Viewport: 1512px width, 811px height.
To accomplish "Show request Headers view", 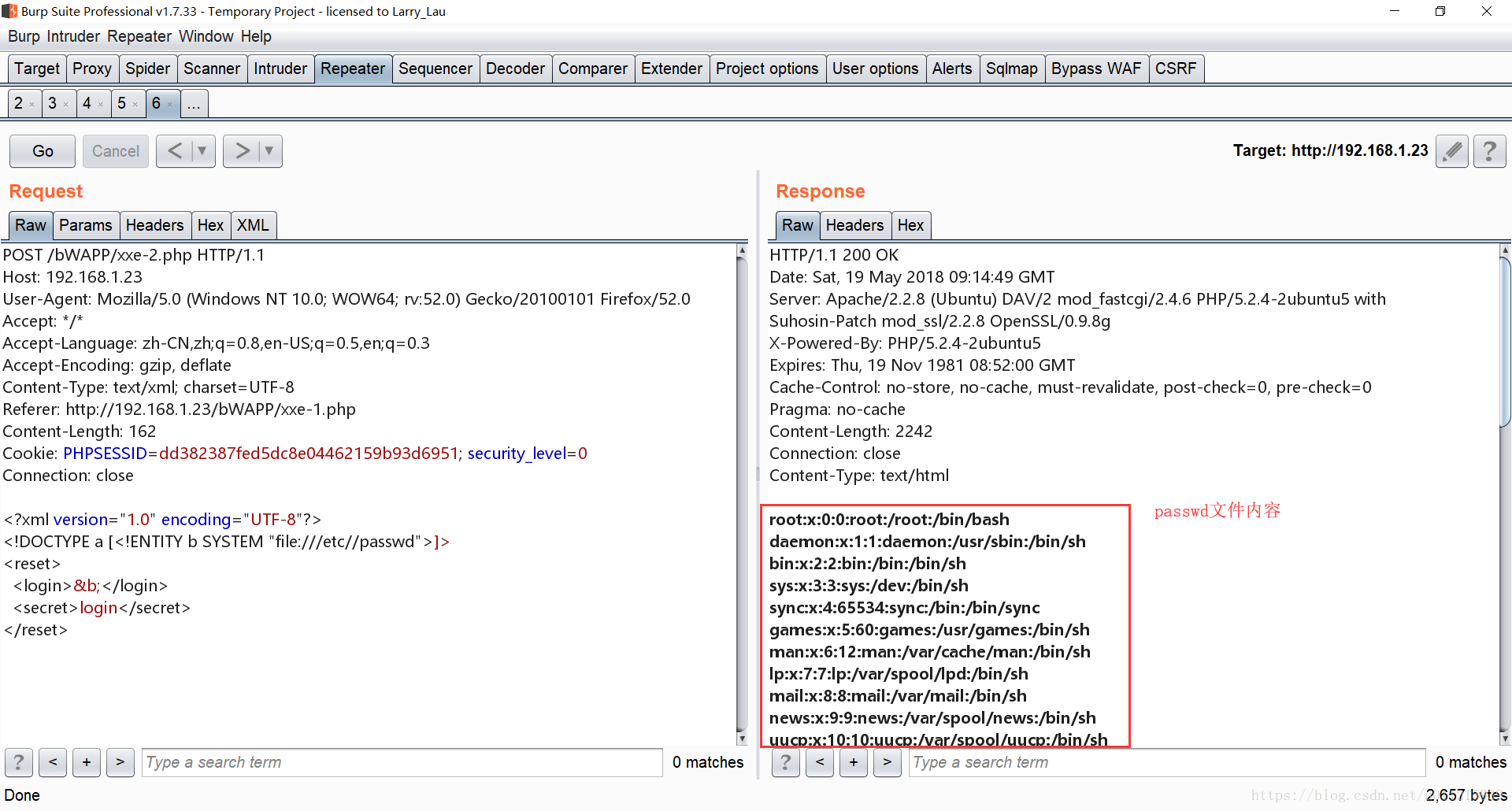I will 154,226.
